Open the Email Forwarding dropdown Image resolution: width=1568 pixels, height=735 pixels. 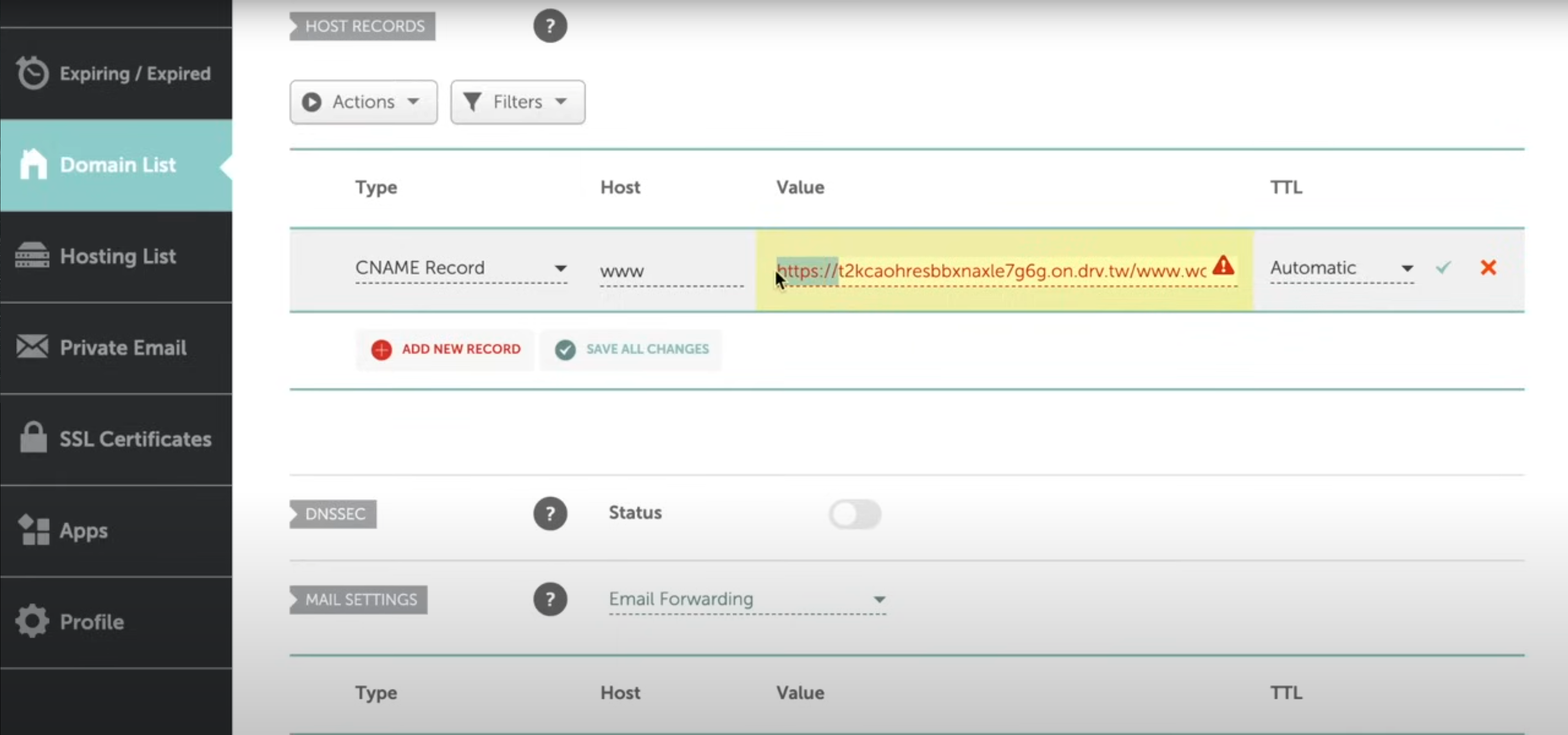click(x=879, y=600)
